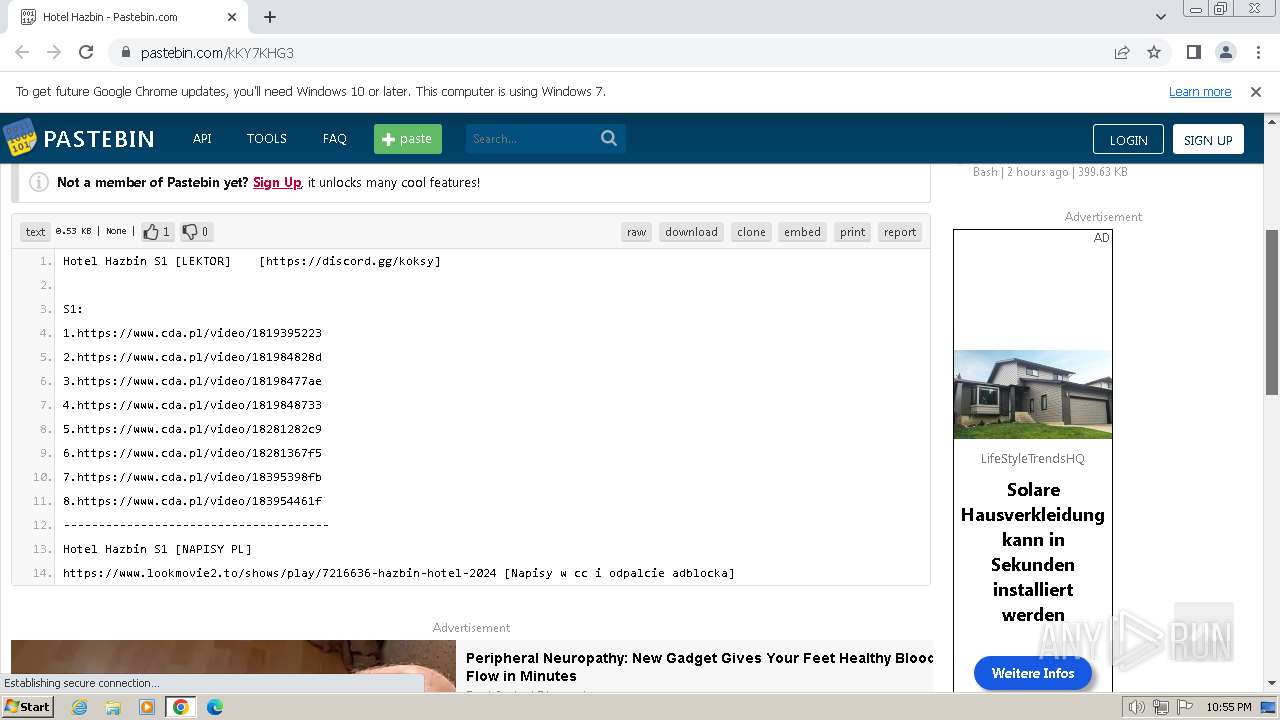Reload the Pastebin page
The height and width of the screenshot is (720, 1280).
(86, 52)
